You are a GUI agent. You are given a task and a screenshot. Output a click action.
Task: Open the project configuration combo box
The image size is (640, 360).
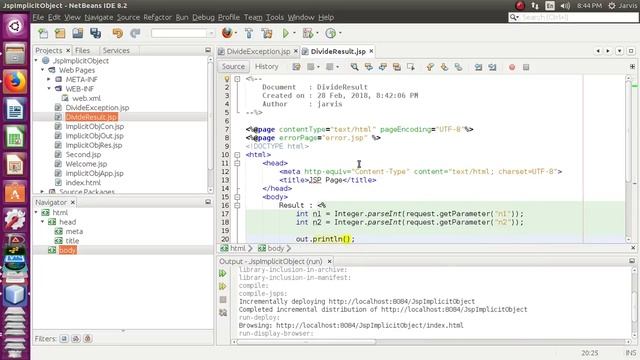pyautogui.click(x=182, y=33)
